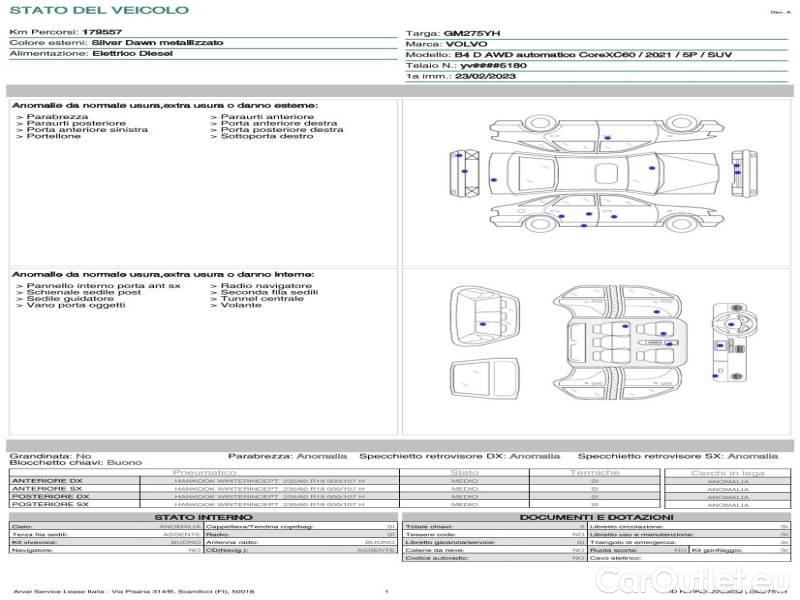Click the Cerchi in lega column header
This screenshot has width=800, height=600.
[x=727, y=472]
